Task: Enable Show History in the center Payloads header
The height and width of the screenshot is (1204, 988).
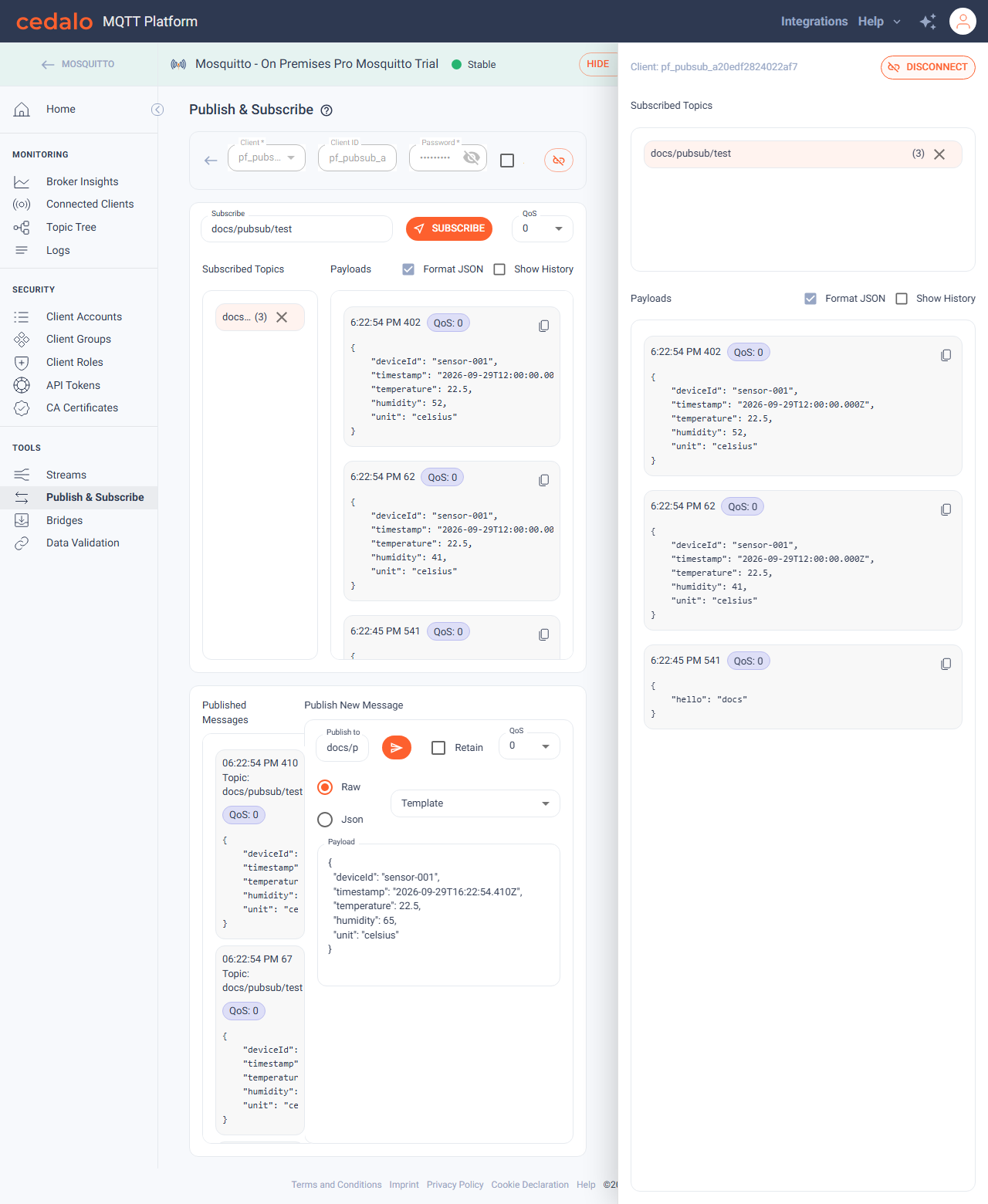Action: pos(499,269)
